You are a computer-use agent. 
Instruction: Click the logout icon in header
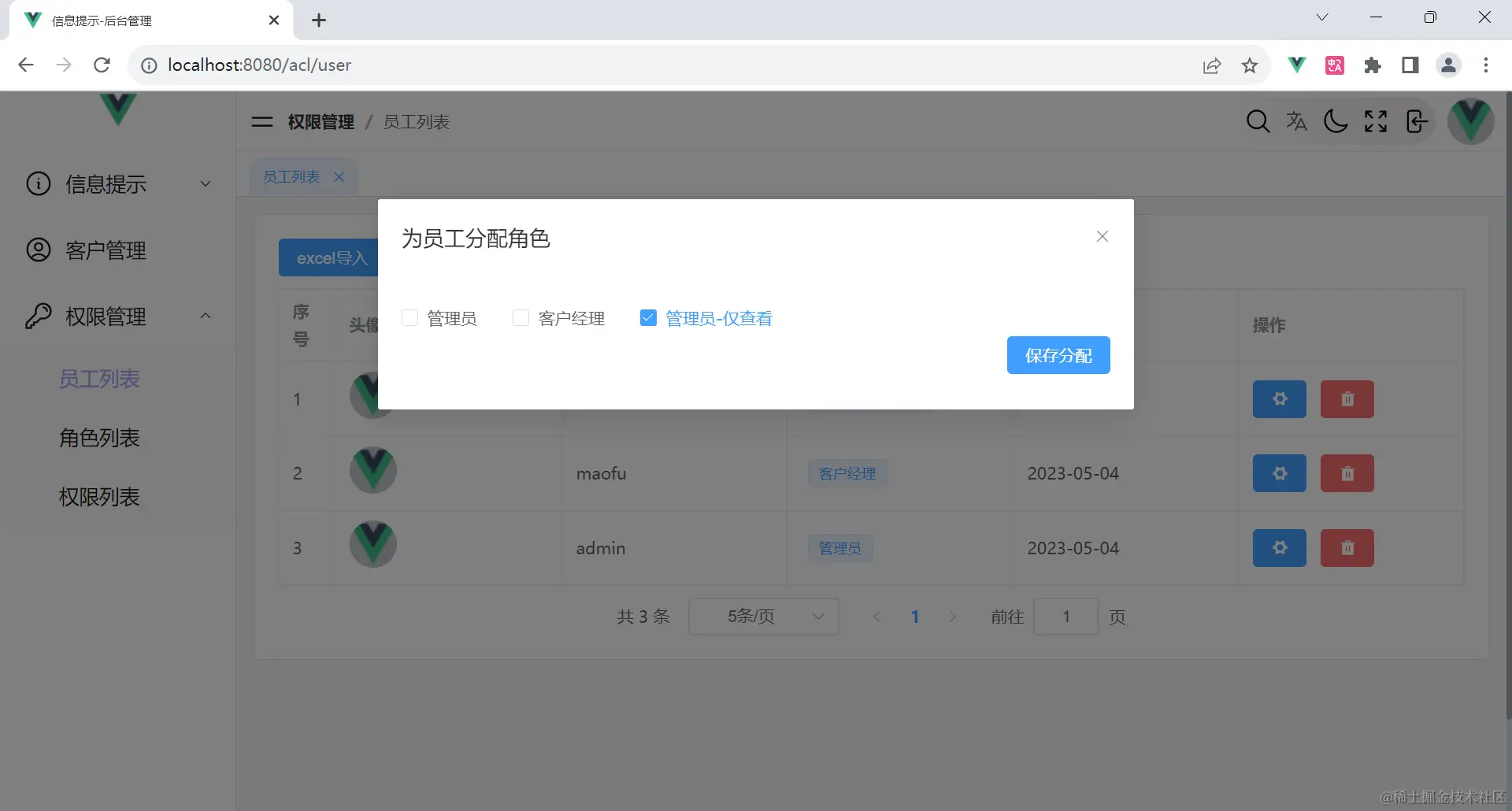tap(1416, 121)
